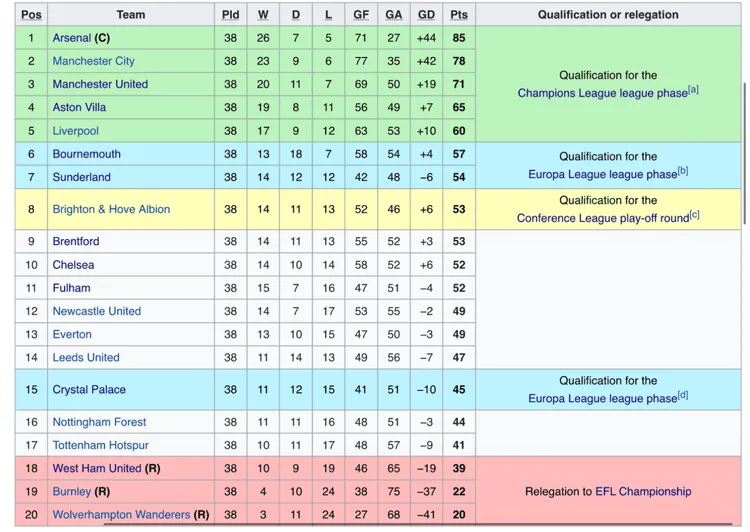Open footnote [c] beside Conference League
The height and width of the screenshot is (532, 750).
[x=695, y=215]
